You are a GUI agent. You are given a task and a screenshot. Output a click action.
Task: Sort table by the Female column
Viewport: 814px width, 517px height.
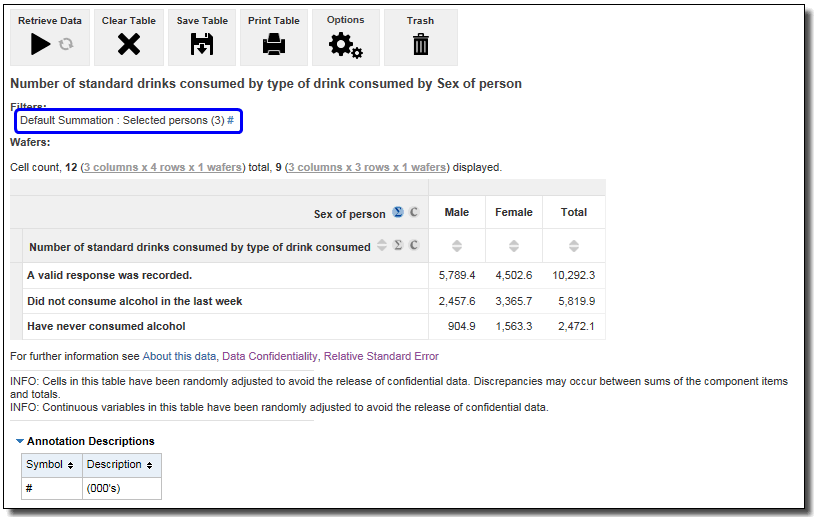[x=514, y=246]
